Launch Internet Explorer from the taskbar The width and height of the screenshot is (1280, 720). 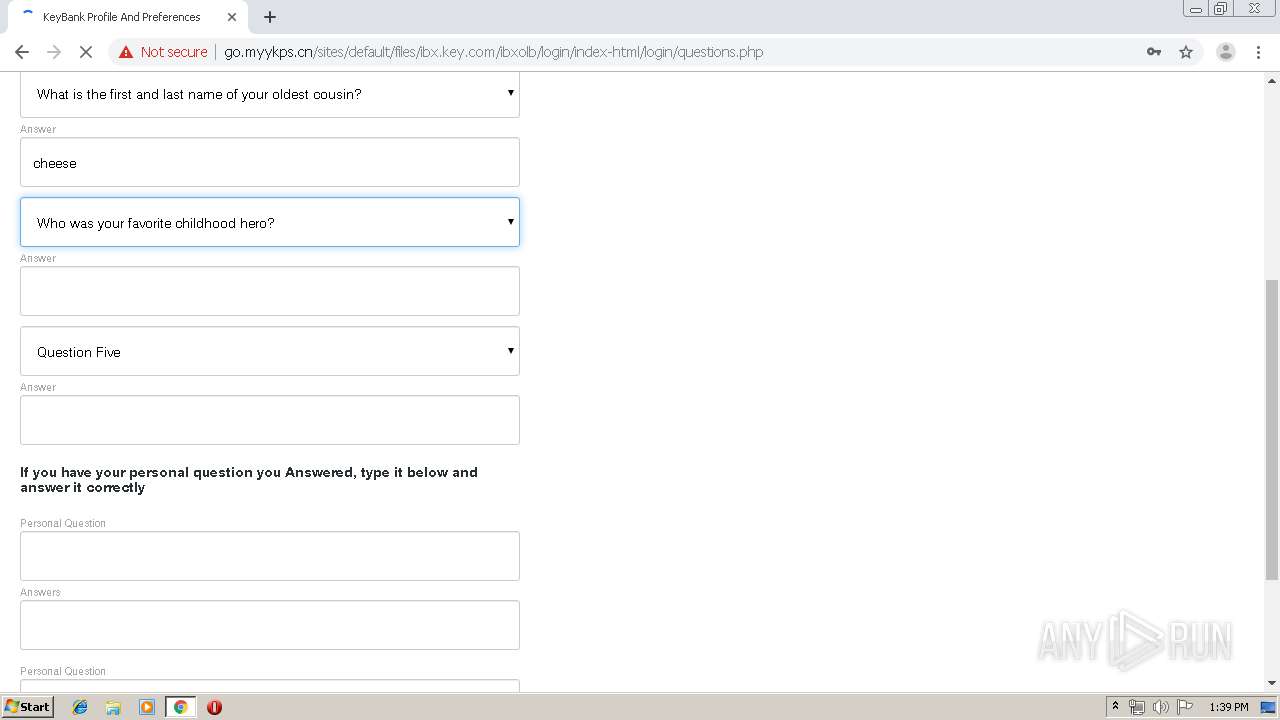point(80,707)
